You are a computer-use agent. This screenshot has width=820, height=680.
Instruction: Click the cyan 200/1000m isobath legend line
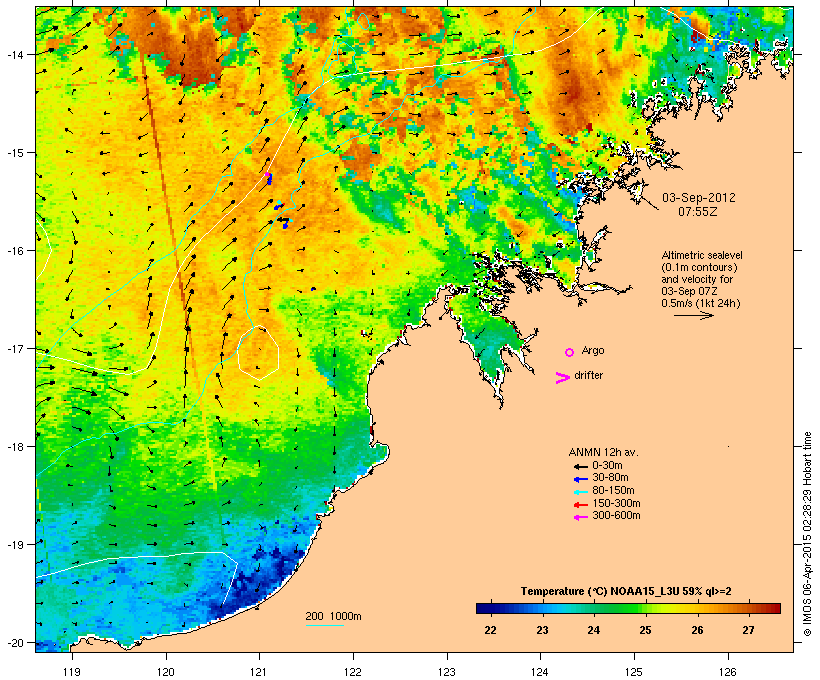324,625
